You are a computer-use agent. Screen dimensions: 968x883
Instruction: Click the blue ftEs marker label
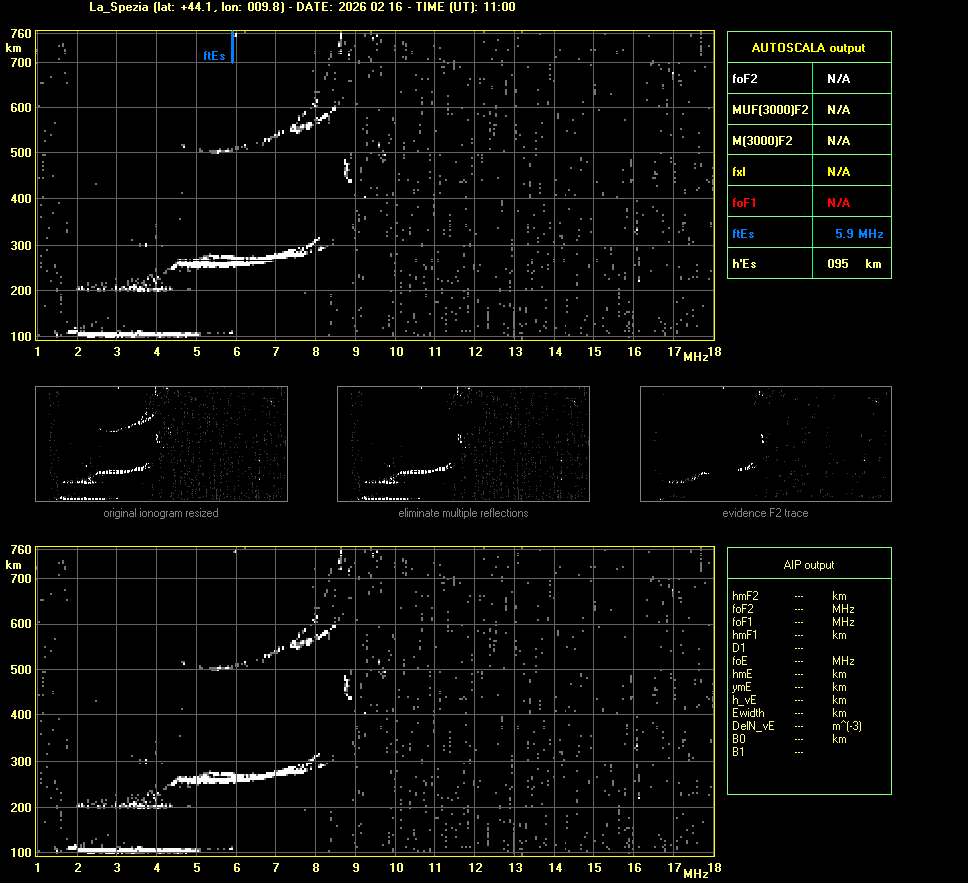point(214,57)
